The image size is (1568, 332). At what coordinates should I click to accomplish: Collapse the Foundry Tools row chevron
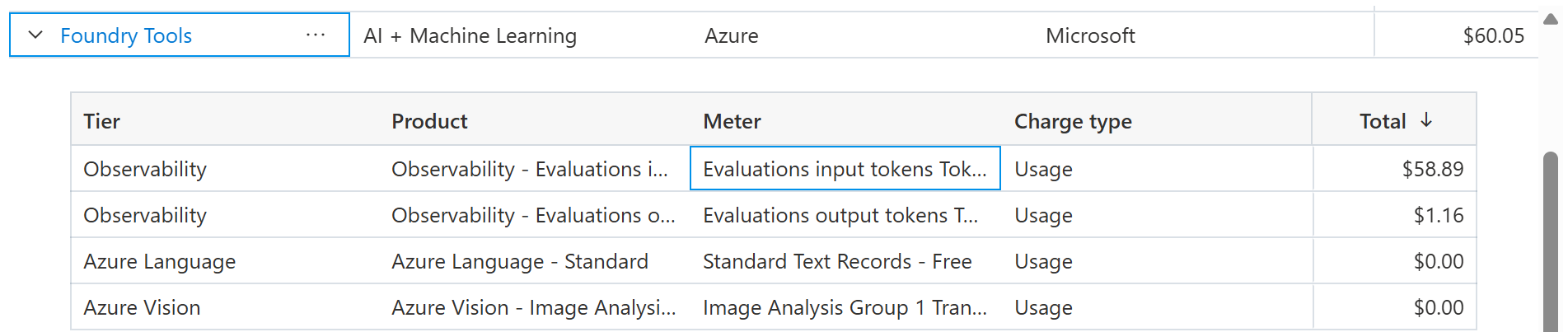pos(35,35)
